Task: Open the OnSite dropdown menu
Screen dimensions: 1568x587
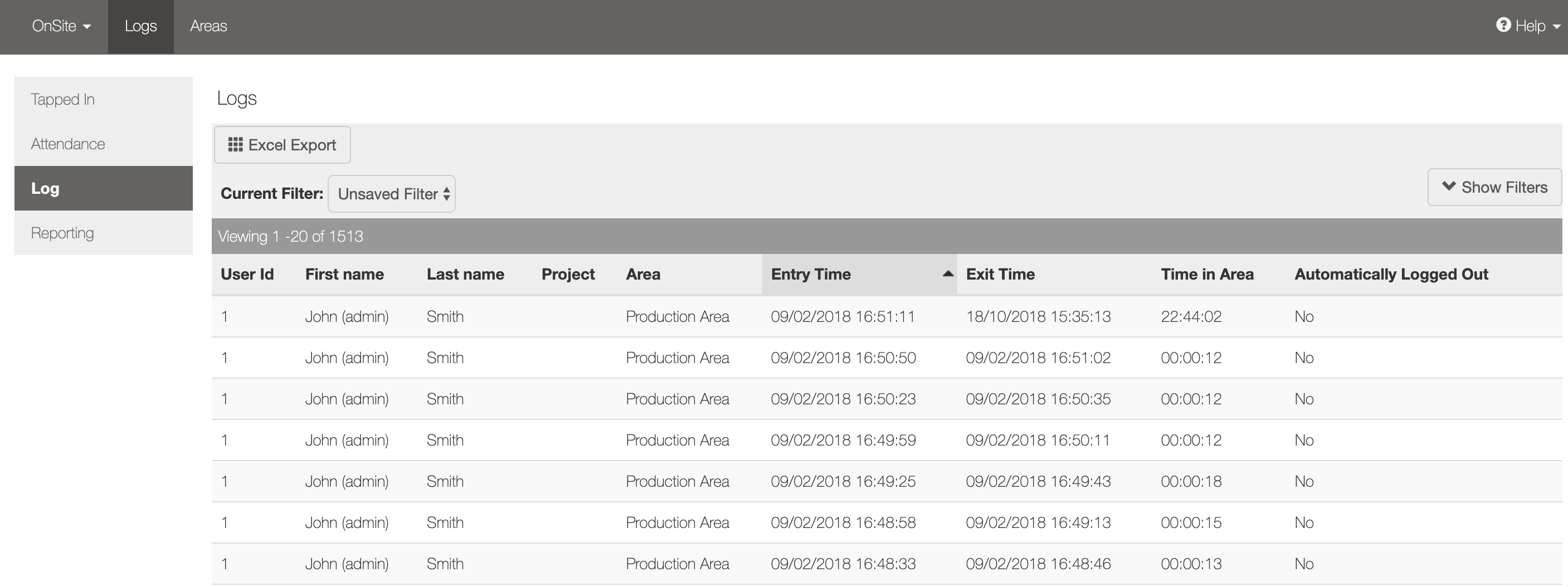Action: click(x=61, y=26)
